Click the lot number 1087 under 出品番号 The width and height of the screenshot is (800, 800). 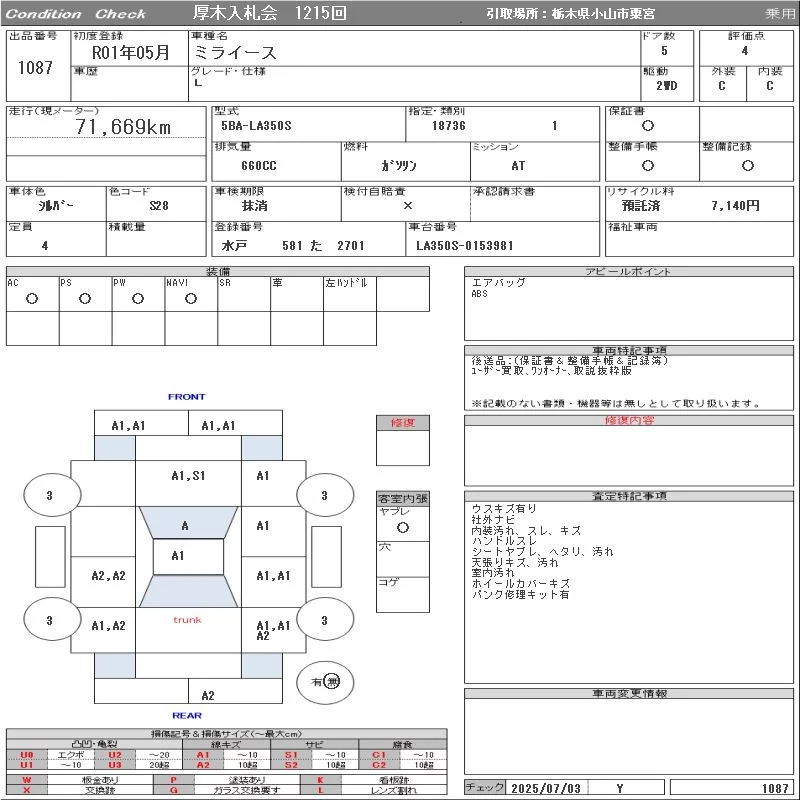coord(35,67)
